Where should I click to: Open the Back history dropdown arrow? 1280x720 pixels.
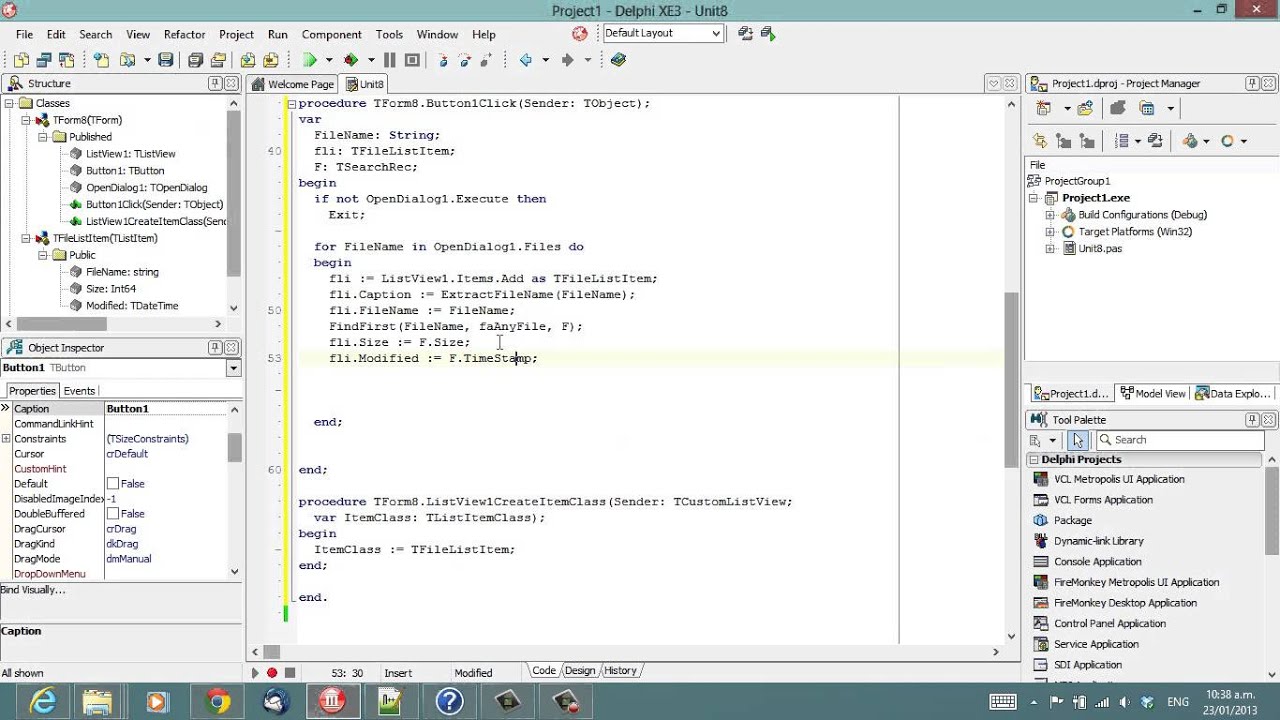(545, 60)
